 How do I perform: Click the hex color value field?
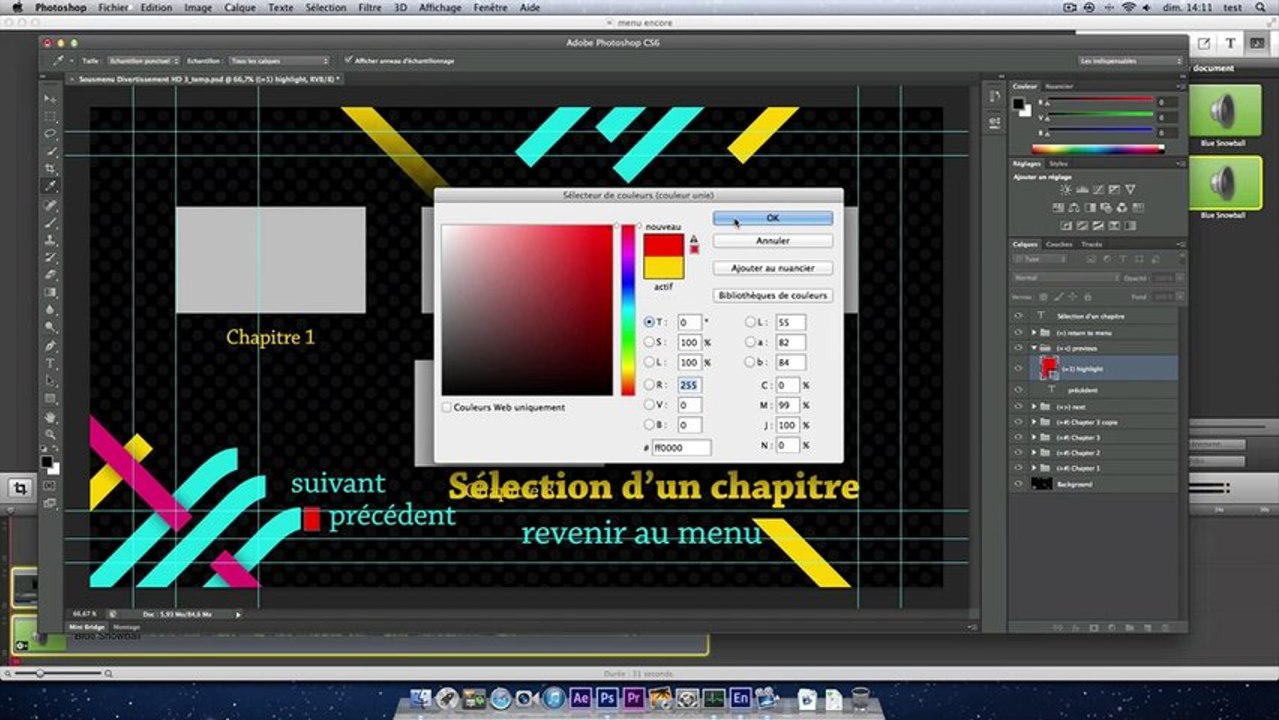(682, 448)
